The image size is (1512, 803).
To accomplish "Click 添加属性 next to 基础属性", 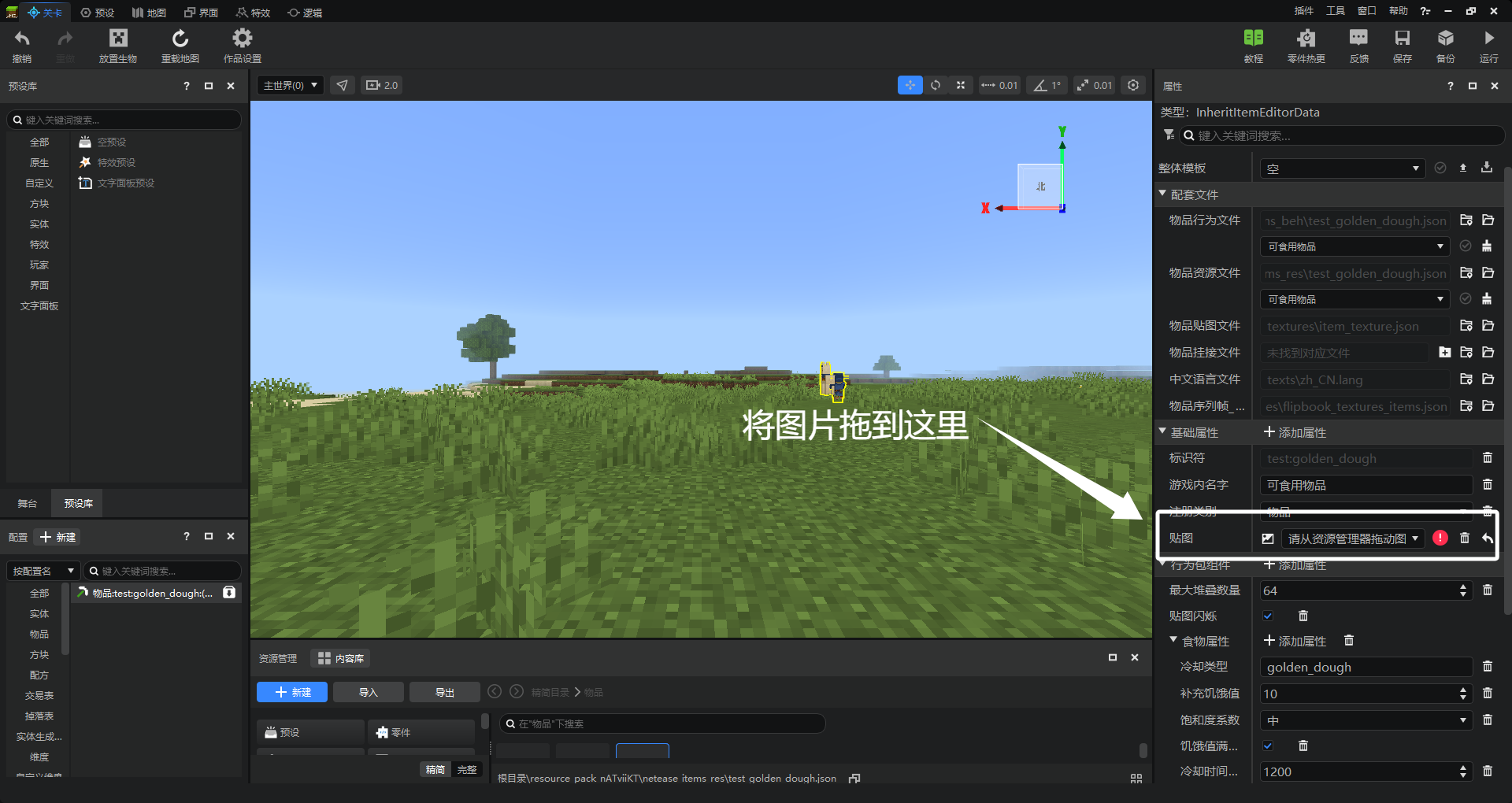I will (1295, 432).
